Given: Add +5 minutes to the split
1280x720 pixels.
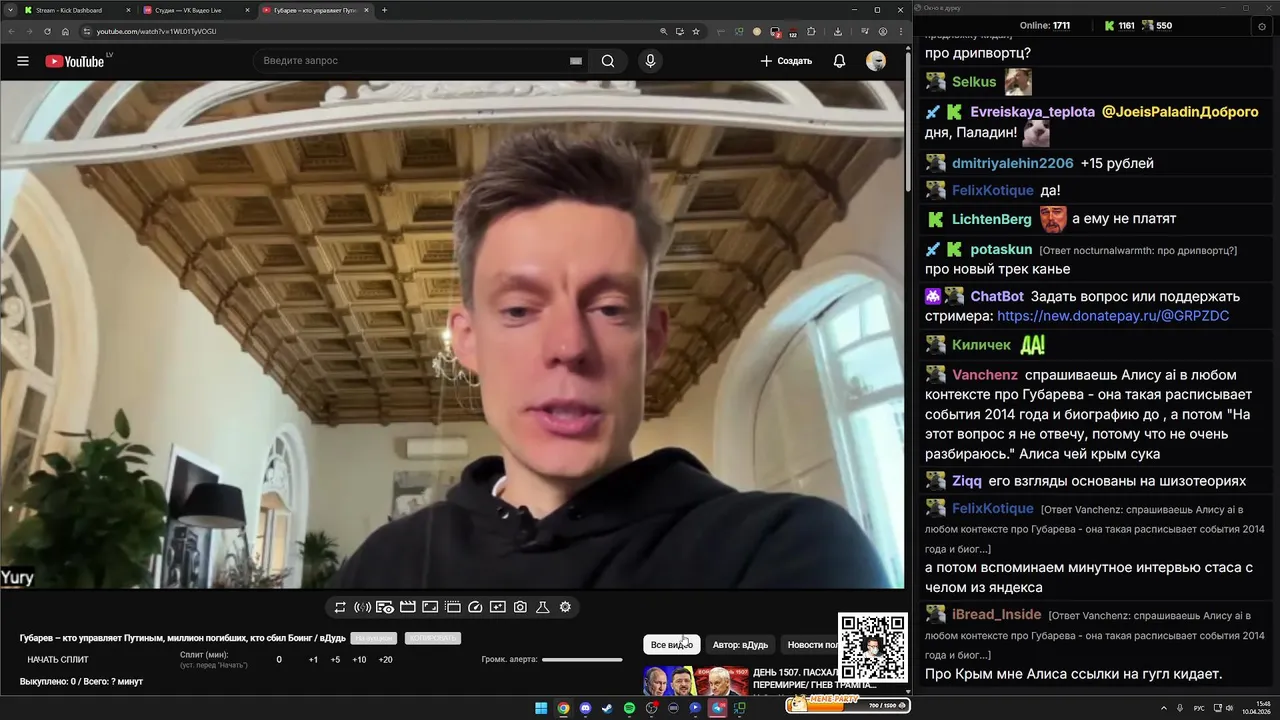Looking at the screenshot, I should tap(335, 660).
